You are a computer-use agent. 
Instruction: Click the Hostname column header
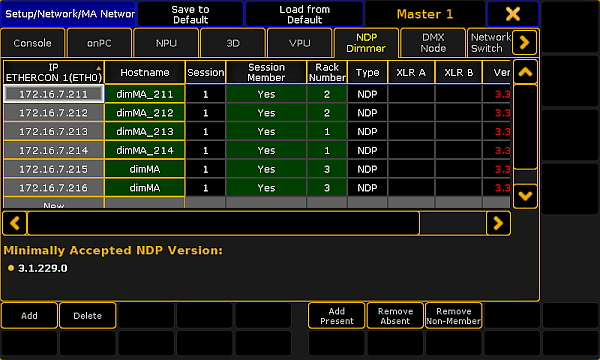click(145, 72)
